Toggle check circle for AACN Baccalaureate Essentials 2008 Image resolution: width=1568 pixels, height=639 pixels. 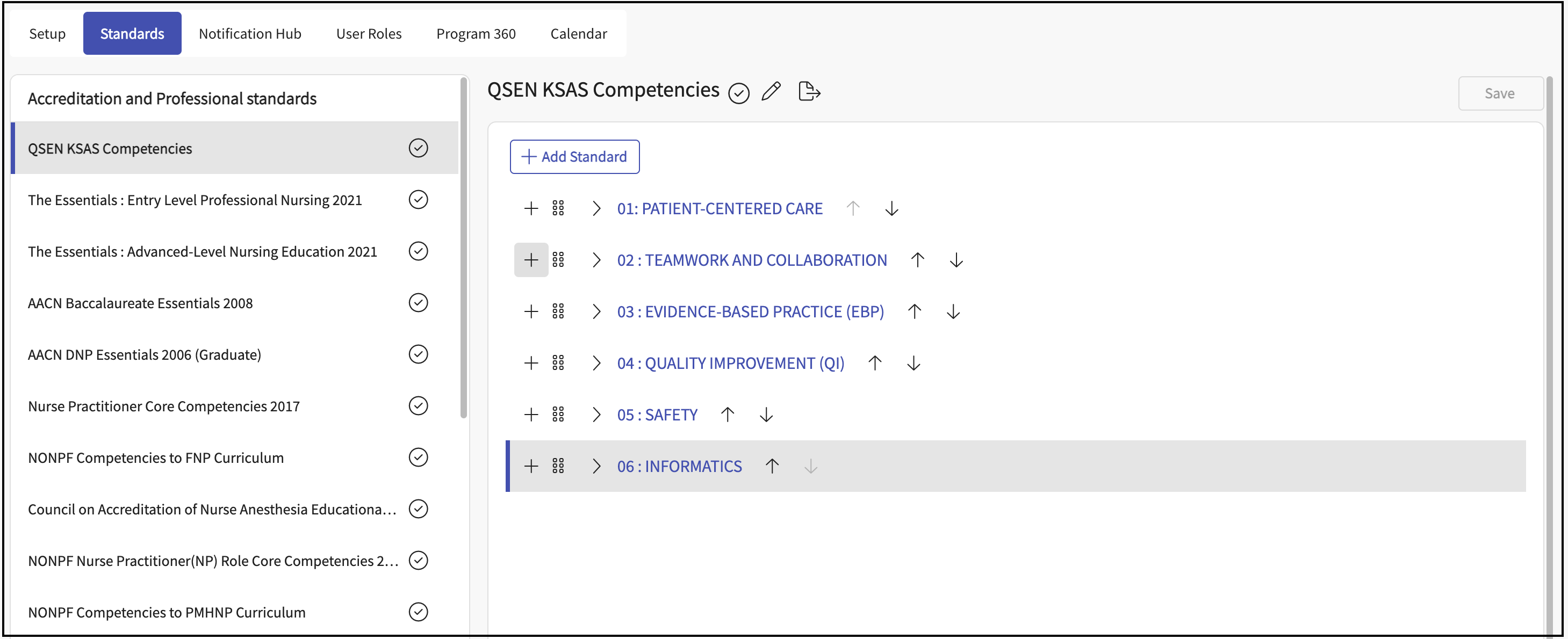pyautogui.click(x=418, y=303)
